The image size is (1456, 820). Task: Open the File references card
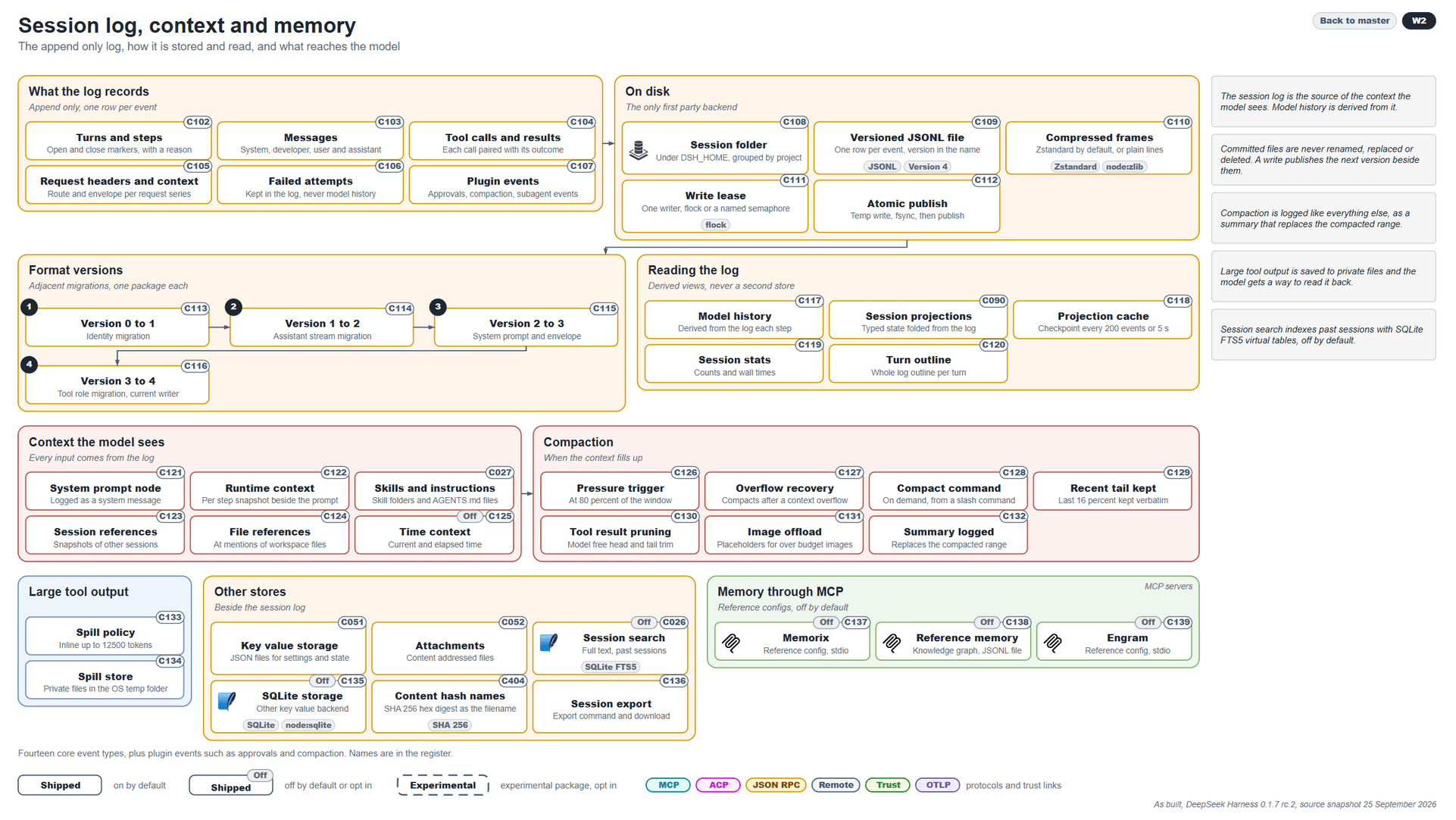coord(270,537)
